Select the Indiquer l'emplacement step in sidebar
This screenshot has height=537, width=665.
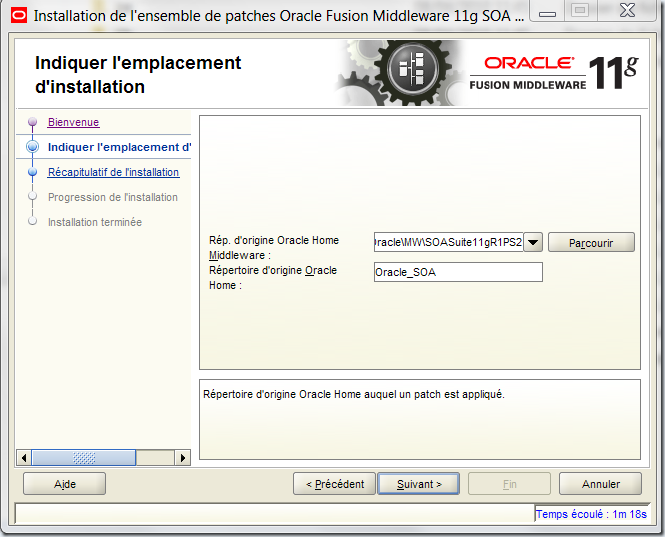click(119, 147)
